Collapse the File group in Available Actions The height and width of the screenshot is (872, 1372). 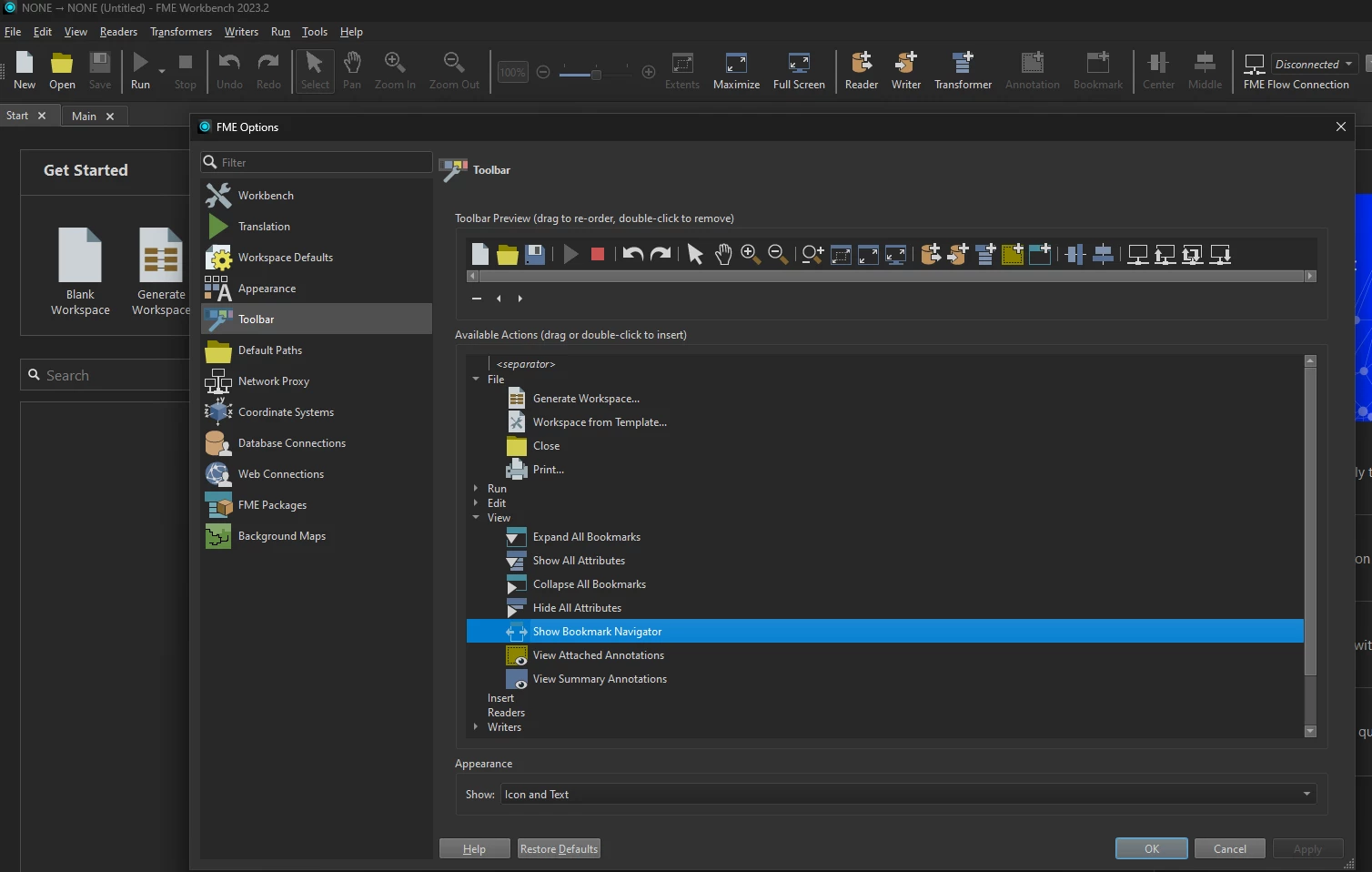[476, 379]
